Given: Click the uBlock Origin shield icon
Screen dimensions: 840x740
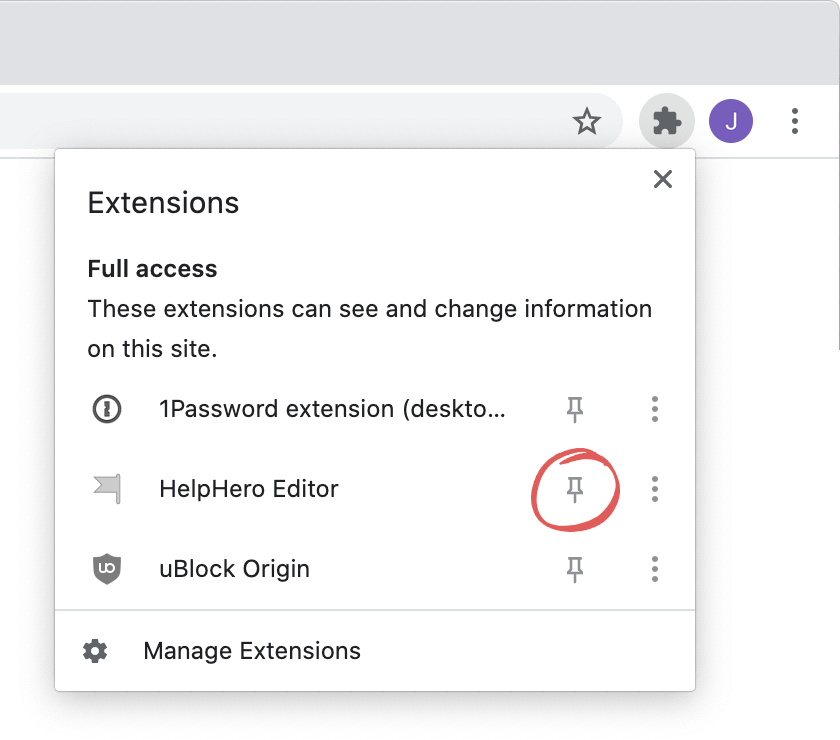Looking at the screenshot, I should click(x=107, y=569).
